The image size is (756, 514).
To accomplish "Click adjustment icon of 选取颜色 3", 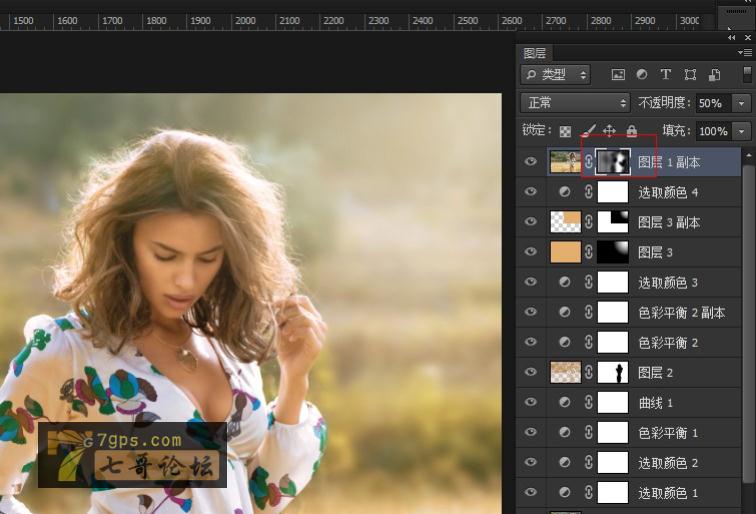I will (565, 282).
